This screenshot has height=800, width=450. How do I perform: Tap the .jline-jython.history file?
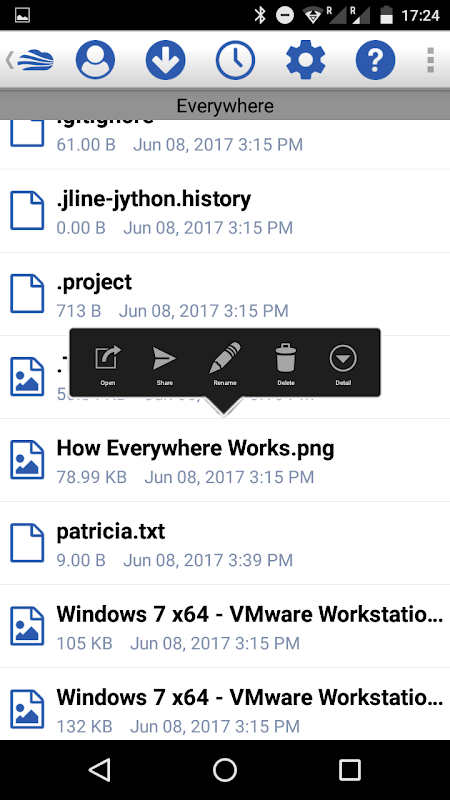coord(225,211)
